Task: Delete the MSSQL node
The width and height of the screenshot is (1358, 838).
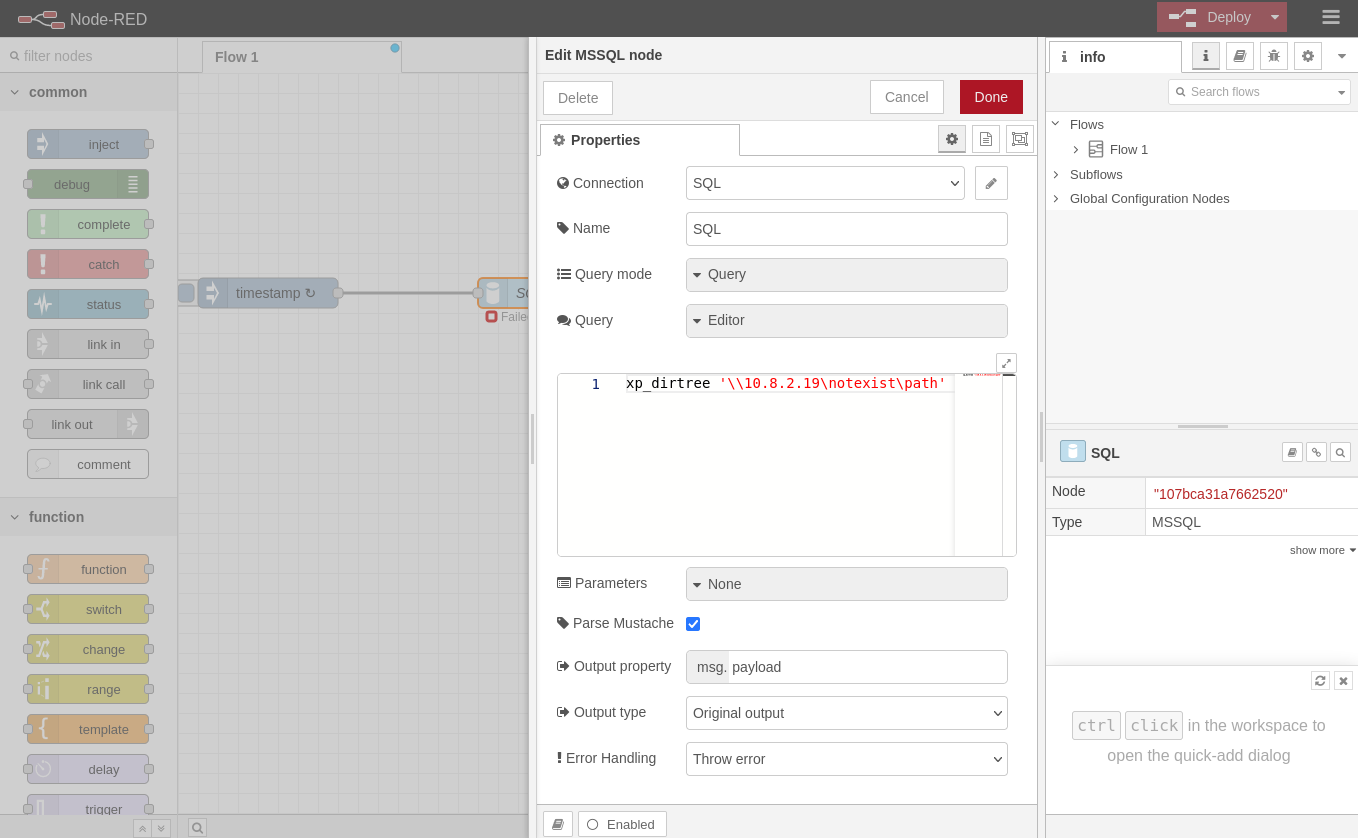Action: [x=578, y=98]
